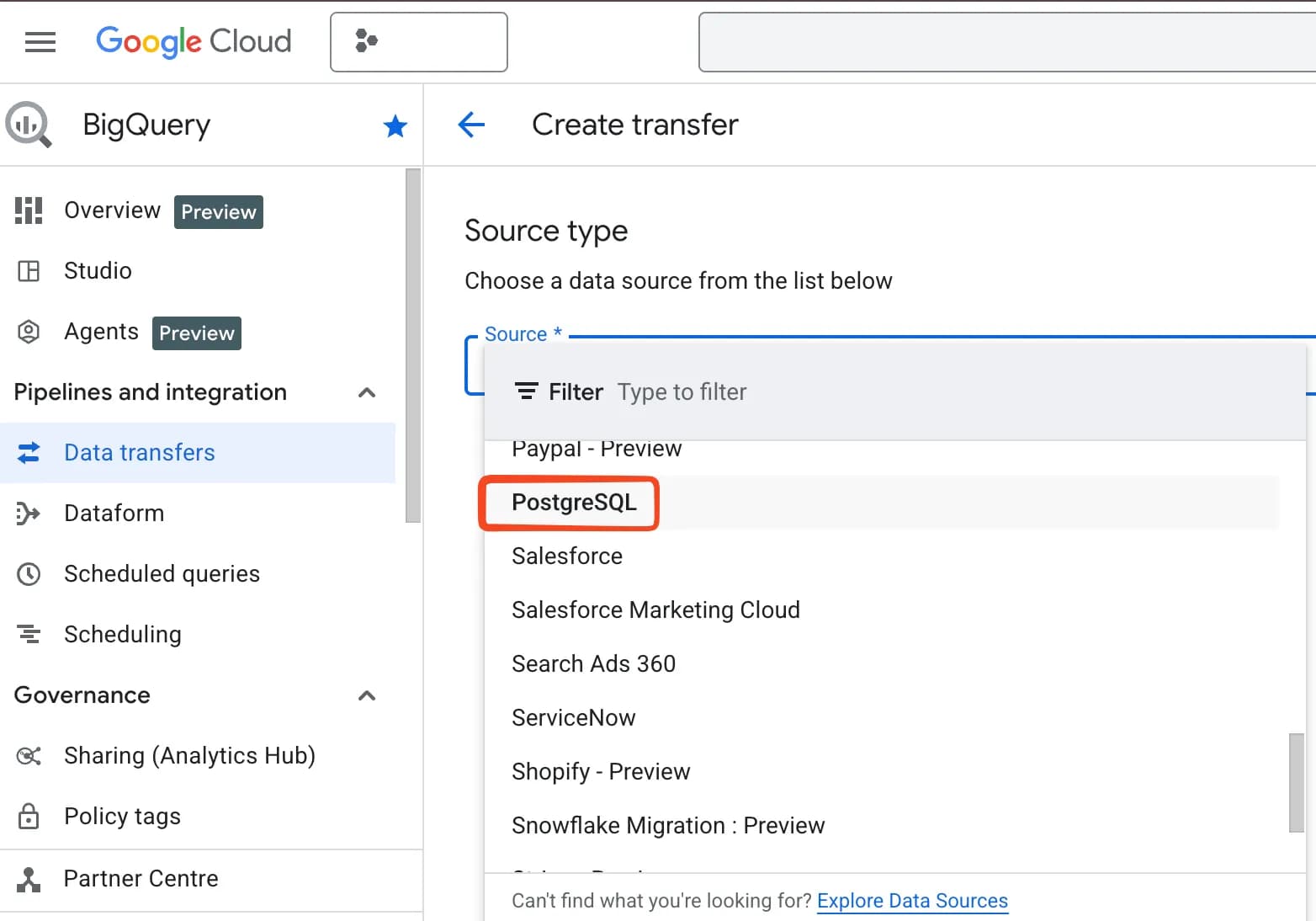The image size is (1316, 921).
Task: Collapse the Pipelines and integration section
Action: (x=367, y=392)
